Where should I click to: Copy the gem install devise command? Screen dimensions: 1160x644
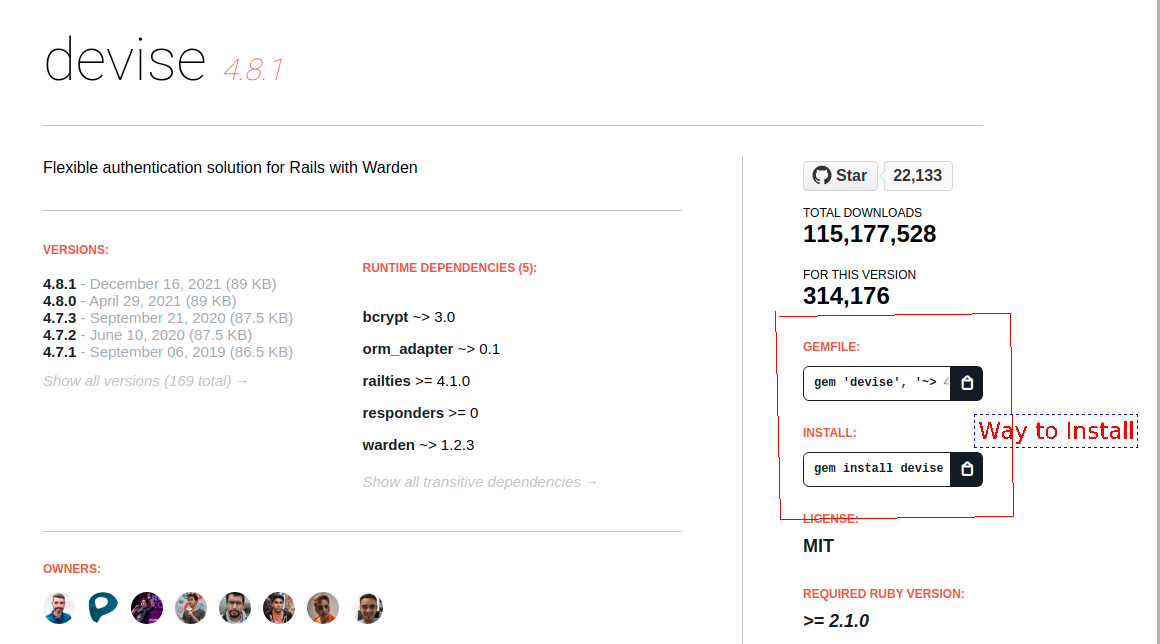click(966, 470)
